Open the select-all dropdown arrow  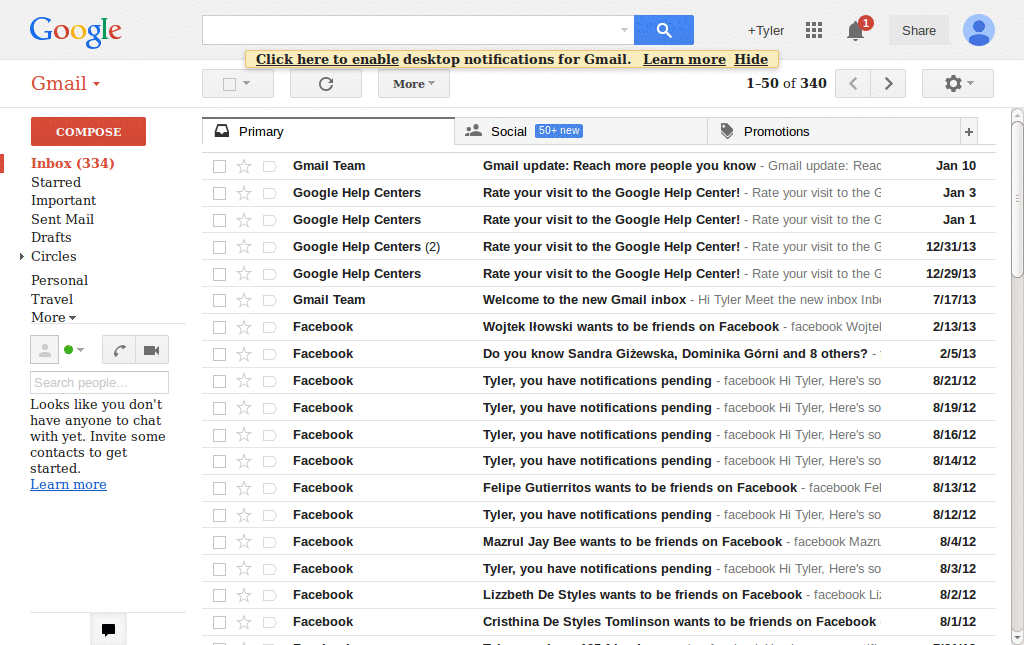point(247,84)
